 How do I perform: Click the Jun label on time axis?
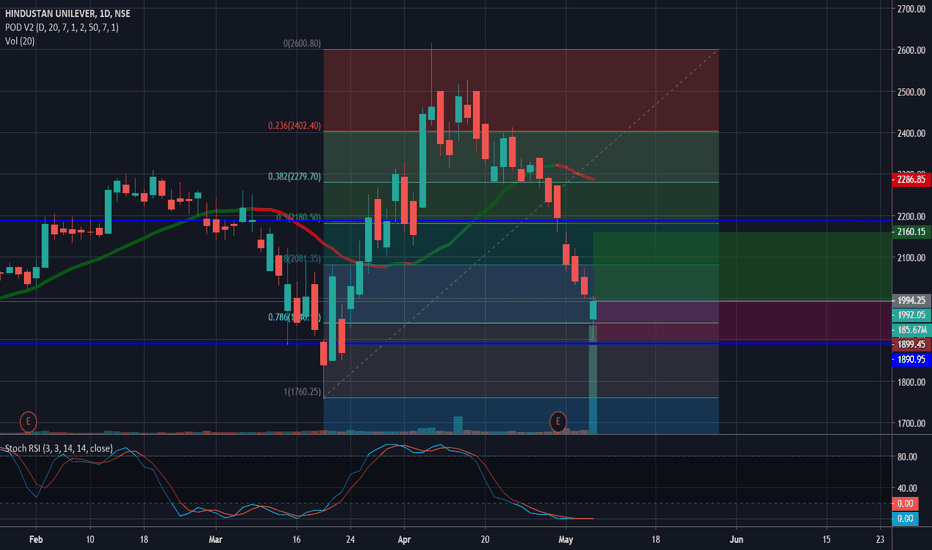pyautogui.click(x=736, y=539)
